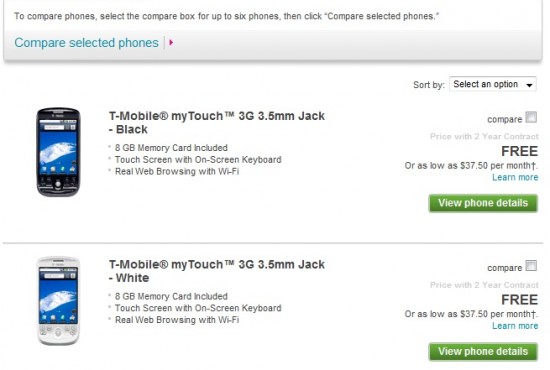Click the Sort by label
Image resolution: width=550 pixels, height=370 pixels.
pos(429,85)
